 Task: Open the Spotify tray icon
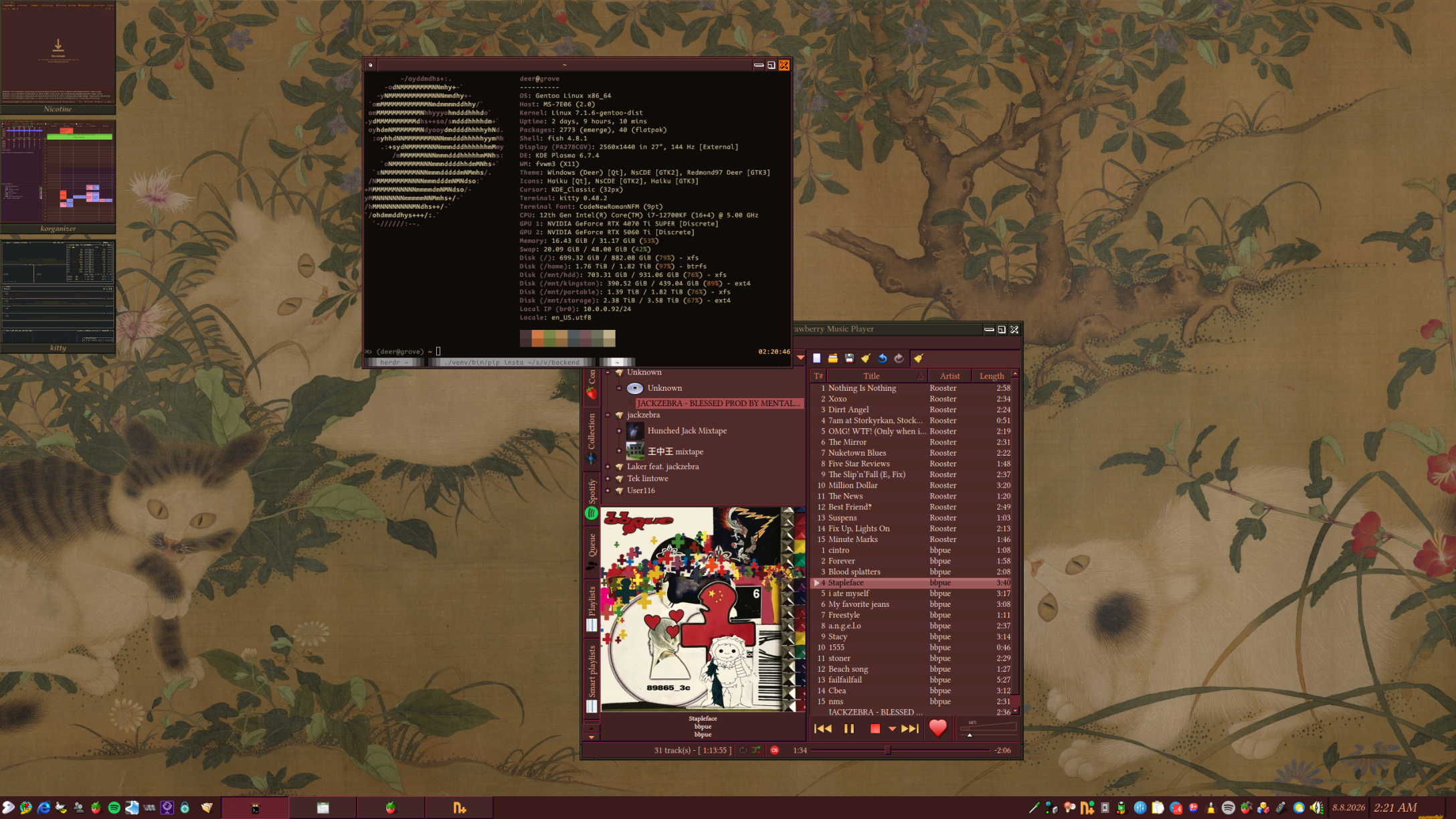1228,808
